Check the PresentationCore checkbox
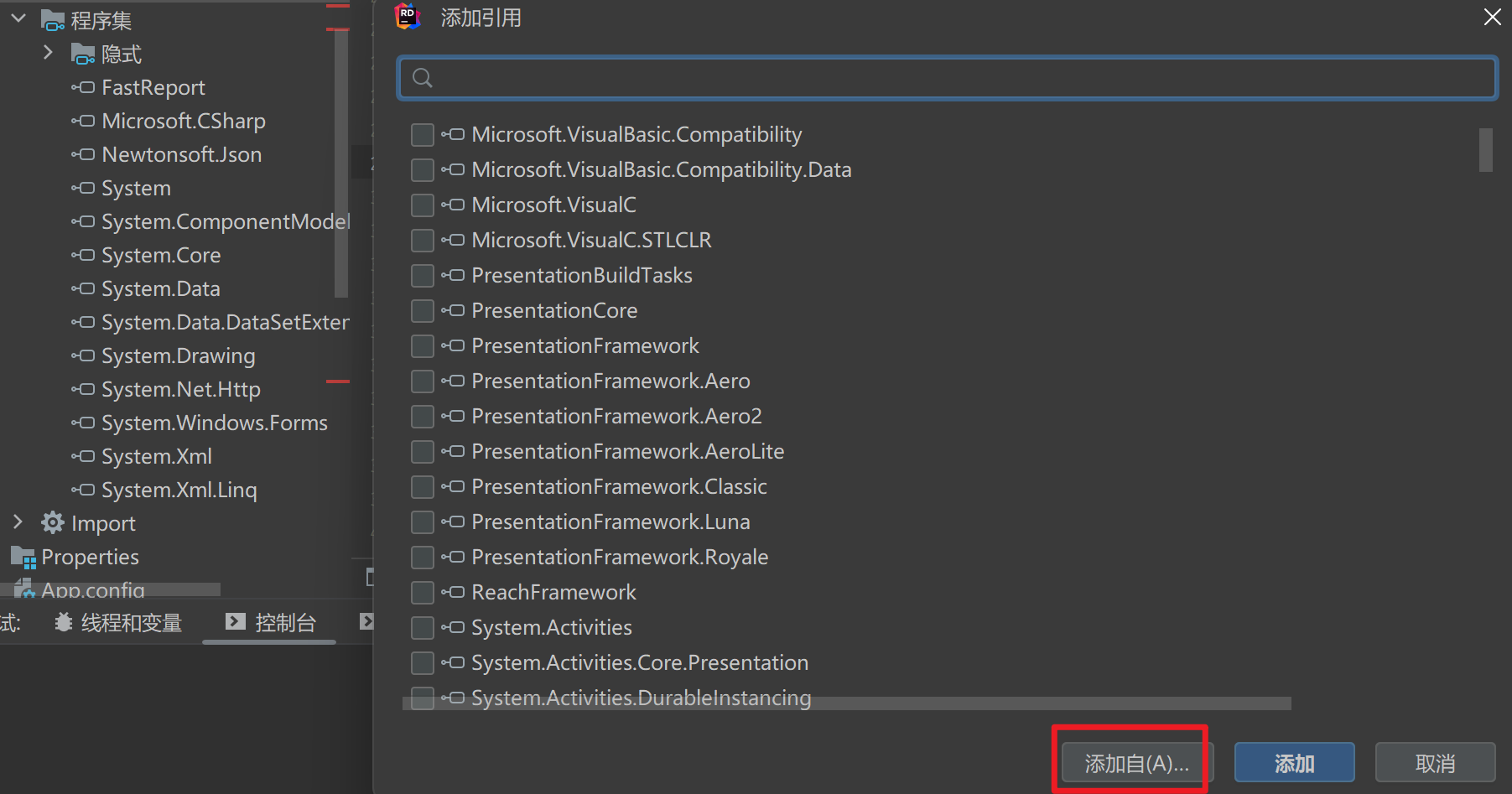 [423, 311]
